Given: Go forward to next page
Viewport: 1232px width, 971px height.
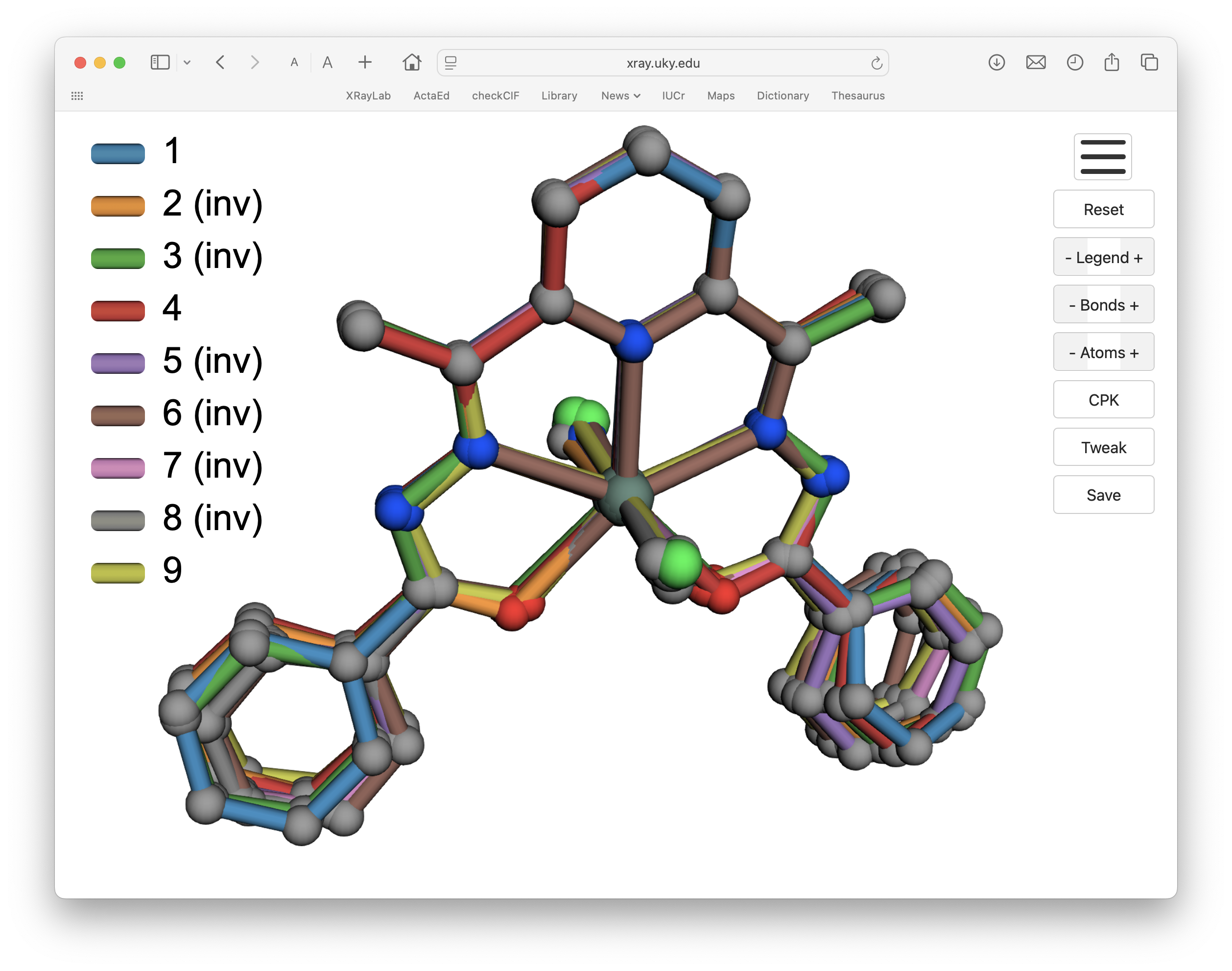Looking at the screenshot, I should 255,63.
